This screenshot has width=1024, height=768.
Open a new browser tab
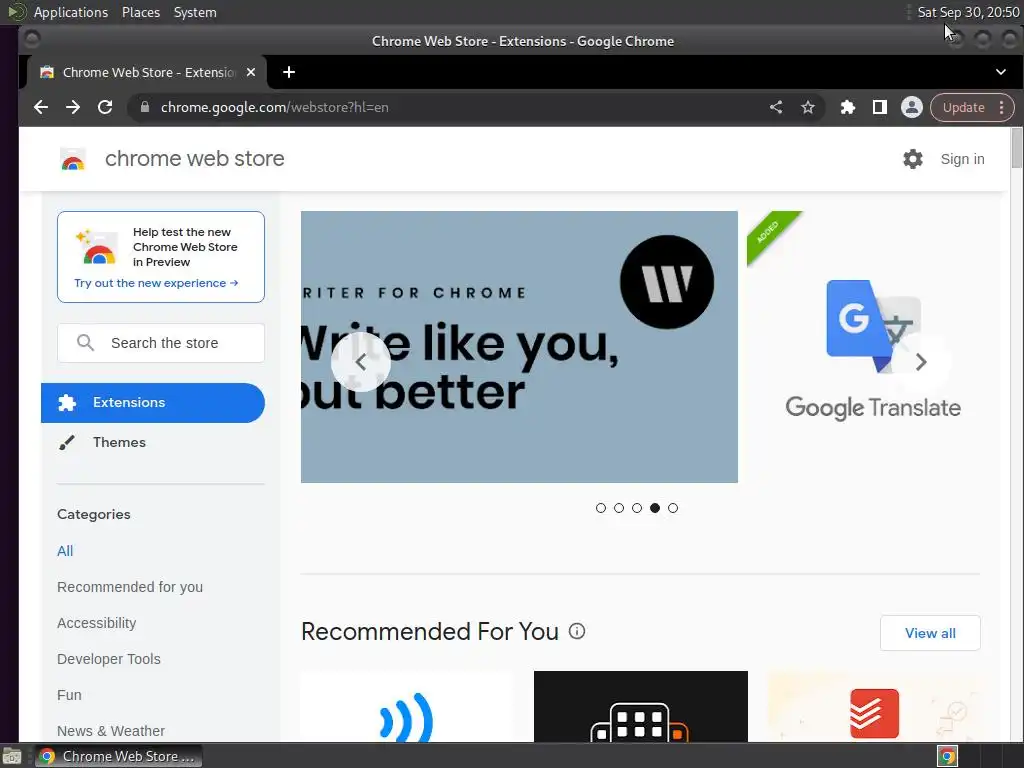289,72
